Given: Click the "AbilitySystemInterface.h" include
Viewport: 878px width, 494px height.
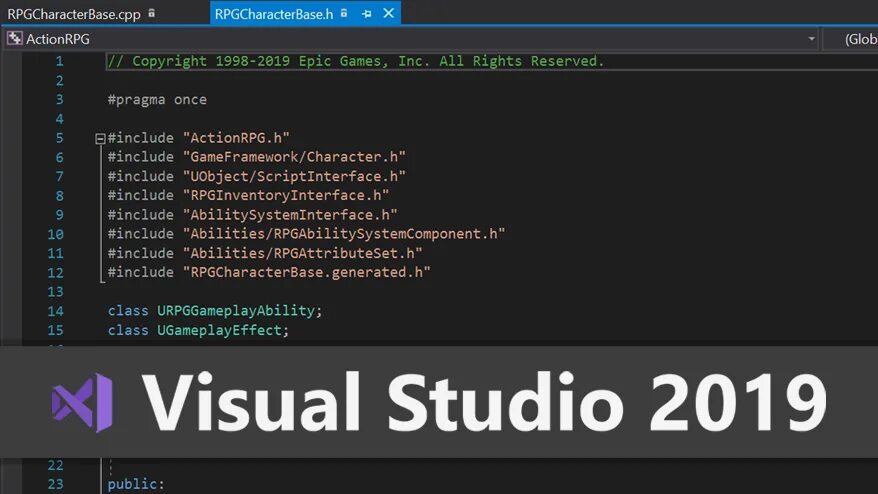Looking at the screenshot, I should (x=290, y=215).
